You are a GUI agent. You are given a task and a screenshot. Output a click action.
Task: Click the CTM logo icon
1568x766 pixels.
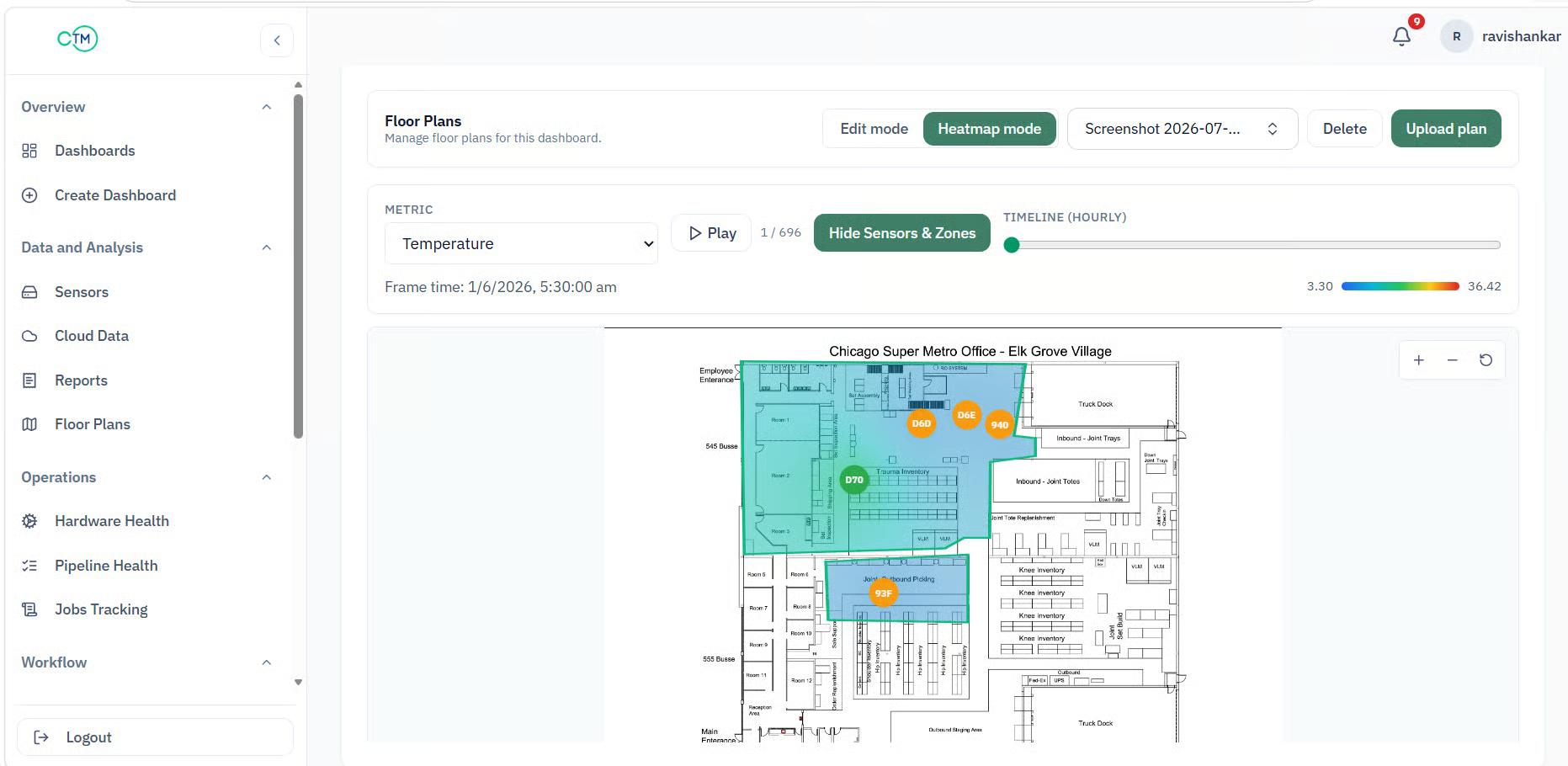[77, 39]
